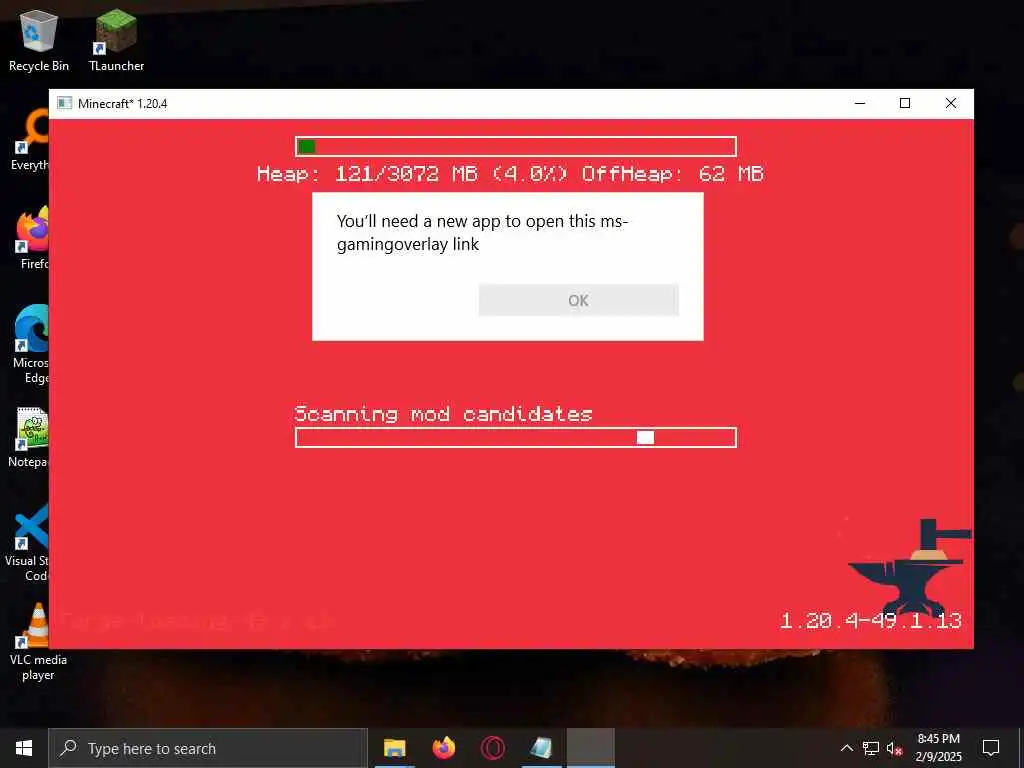This screenshot has width=1024, height=768.
Task: Open network status tray icon
Action: click(871, 748)
